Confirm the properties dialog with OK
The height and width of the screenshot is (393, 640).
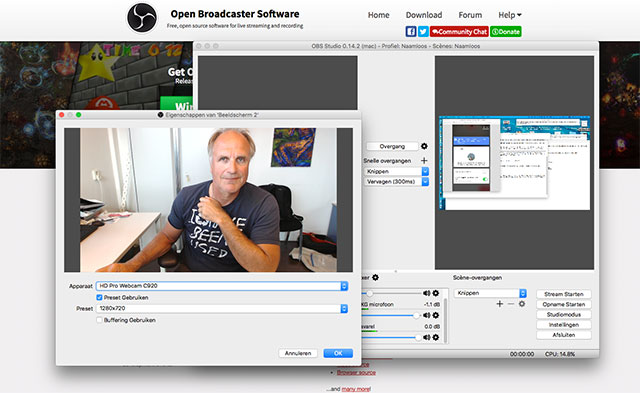tap(338, 353)
